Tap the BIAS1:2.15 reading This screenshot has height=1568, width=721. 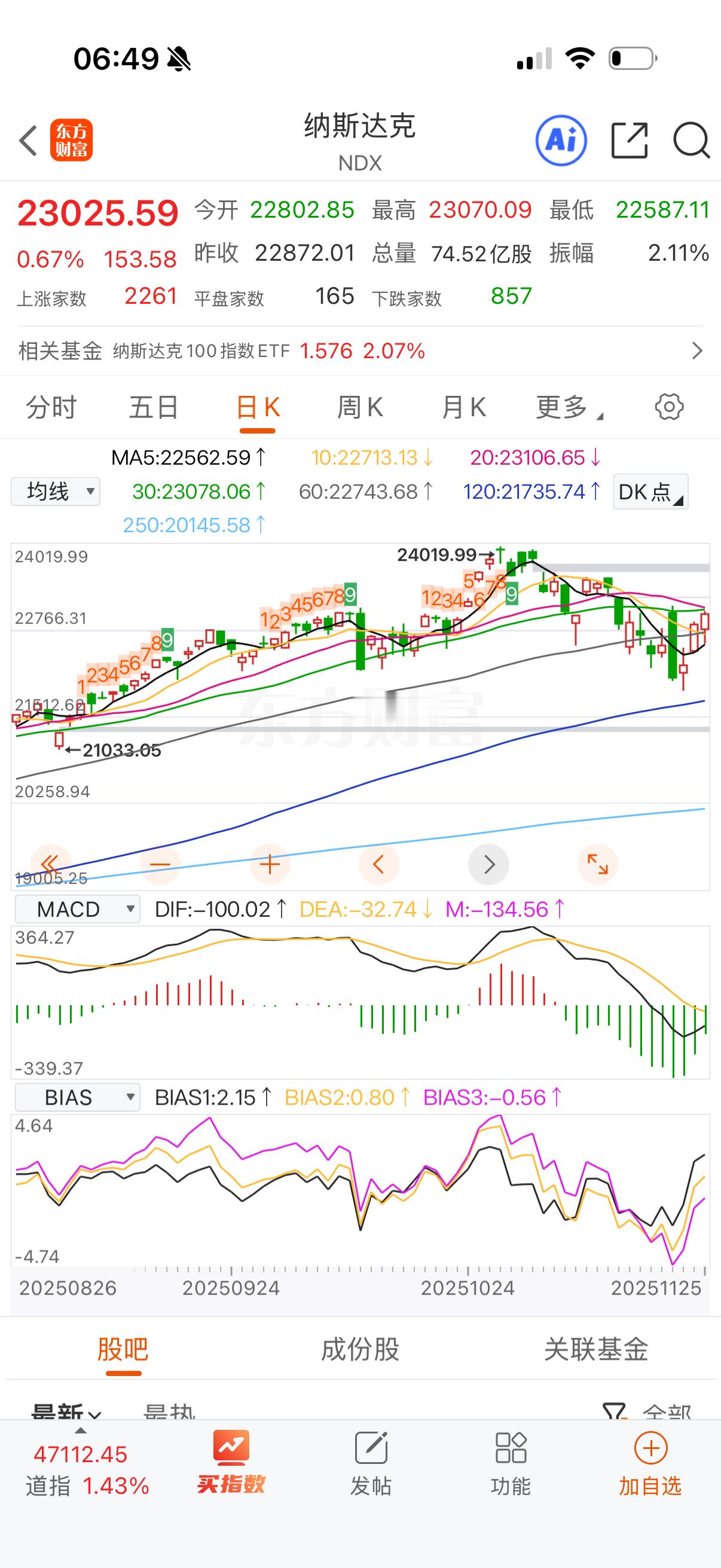(x=213, y=1097)
